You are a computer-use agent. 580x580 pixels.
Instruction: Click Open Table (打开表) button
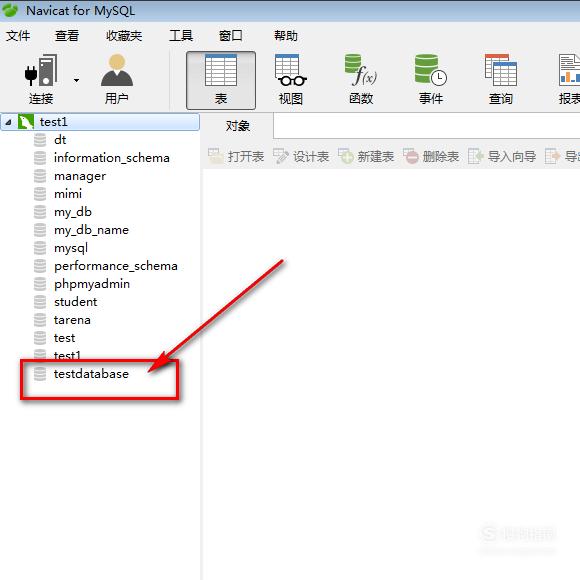coord(236,156)
